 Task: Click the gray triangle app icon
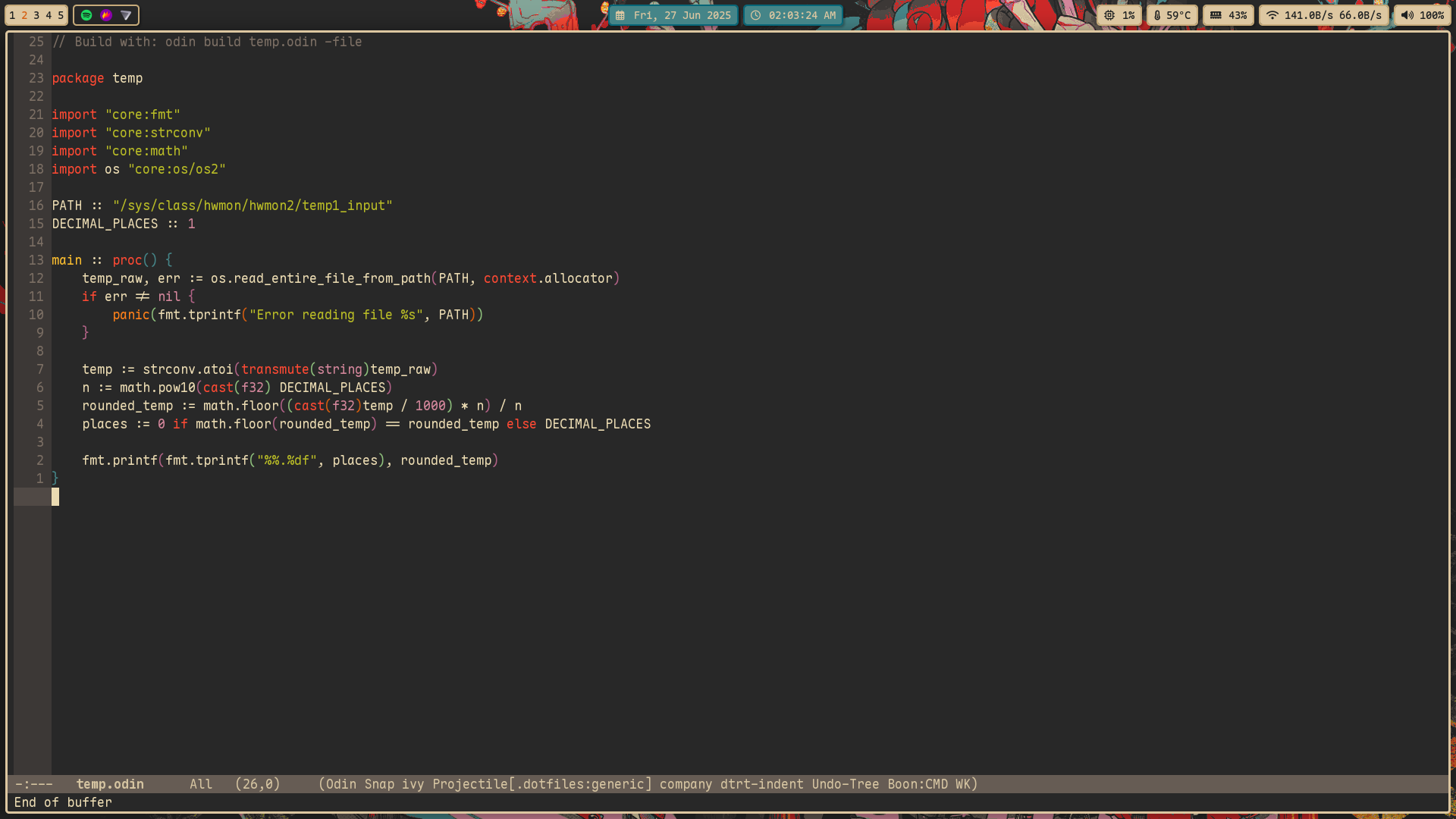point(126,15)
